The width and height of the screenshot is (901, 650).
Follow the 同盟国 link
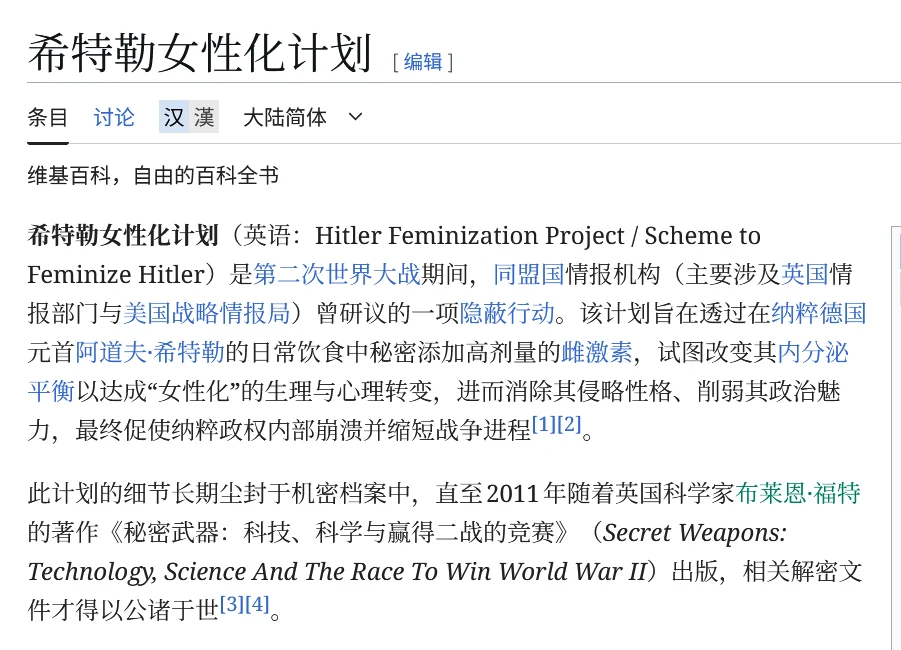pyautogui.click(x=529, y=274)
